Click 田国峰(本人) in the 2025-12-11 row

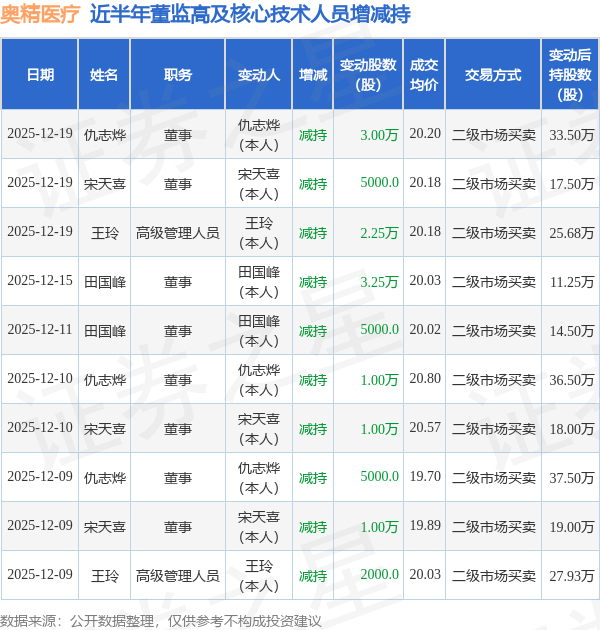tap(258, 331)
